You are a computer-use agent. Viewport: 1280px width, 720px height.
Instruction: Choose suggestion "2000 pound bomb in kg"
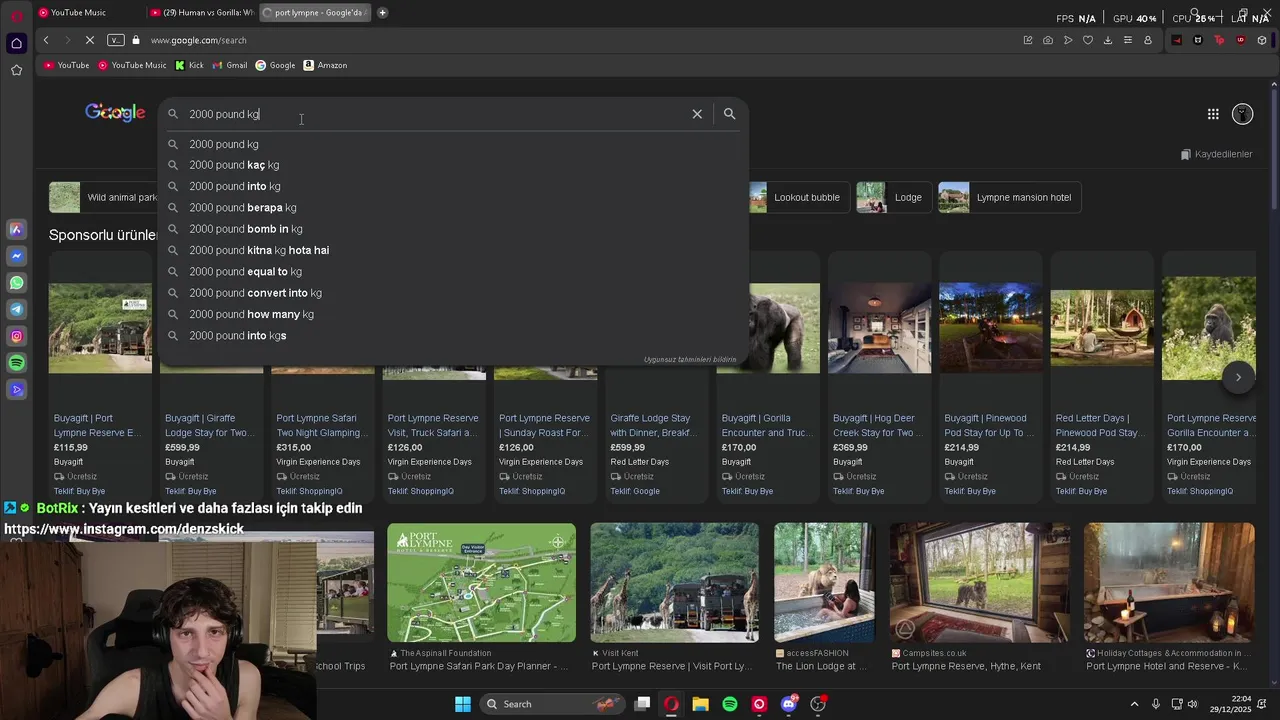(x=453, y=229)
